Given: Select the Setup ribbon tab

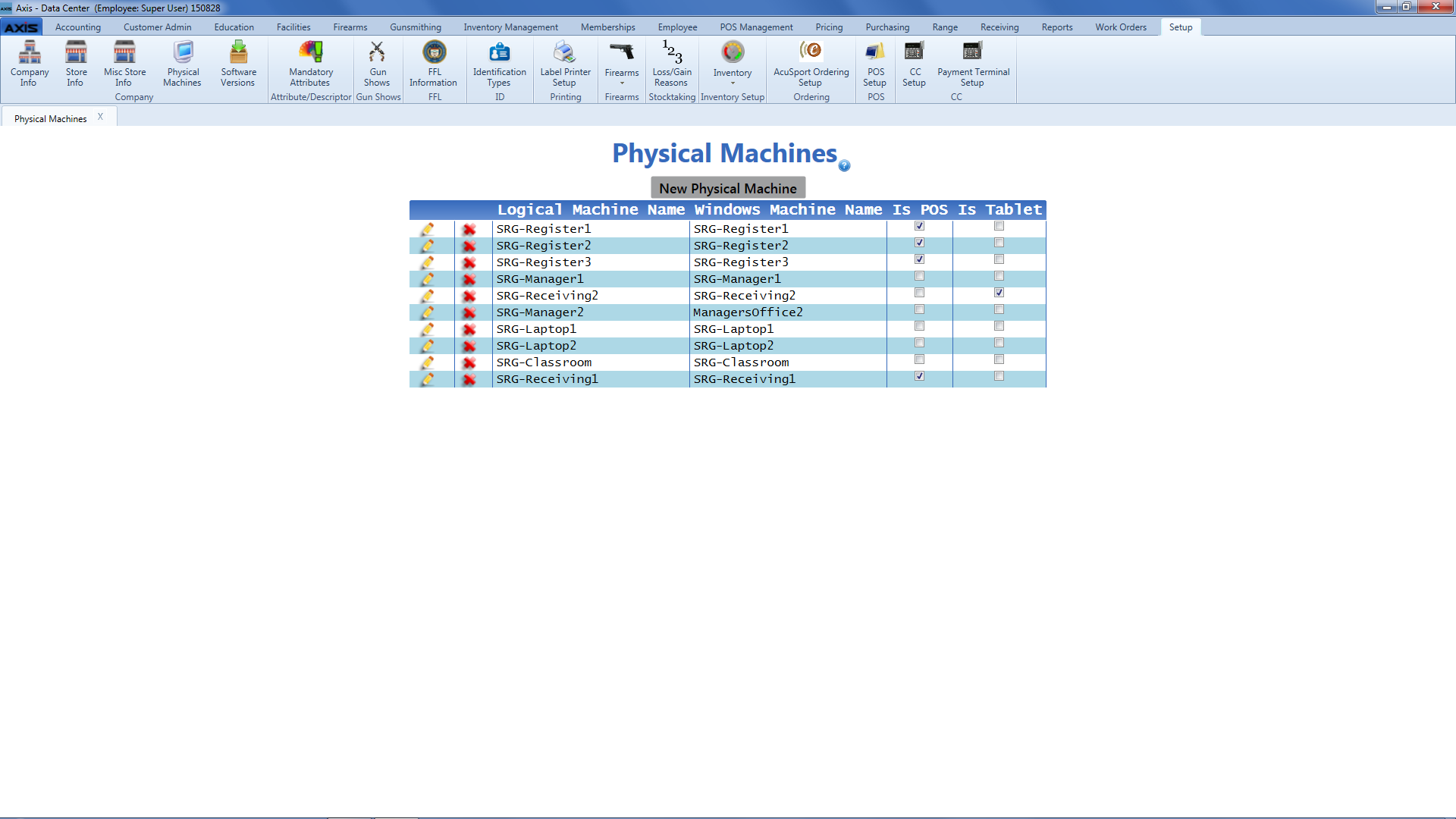Looking at the screenshot, I should tap(1181, 27).
